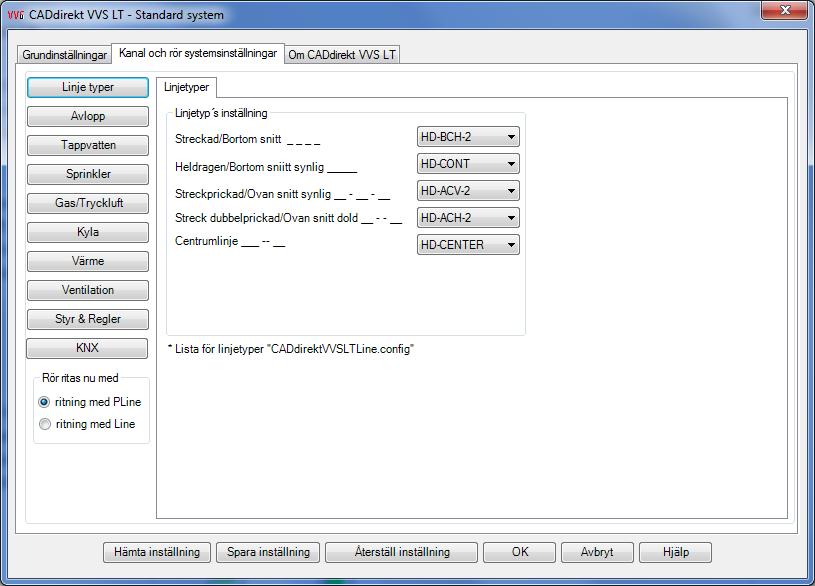Expand the HD-ACH-2 linetype dropdown
Viewport: 815px width, 586px height.
tap(468, 218)
